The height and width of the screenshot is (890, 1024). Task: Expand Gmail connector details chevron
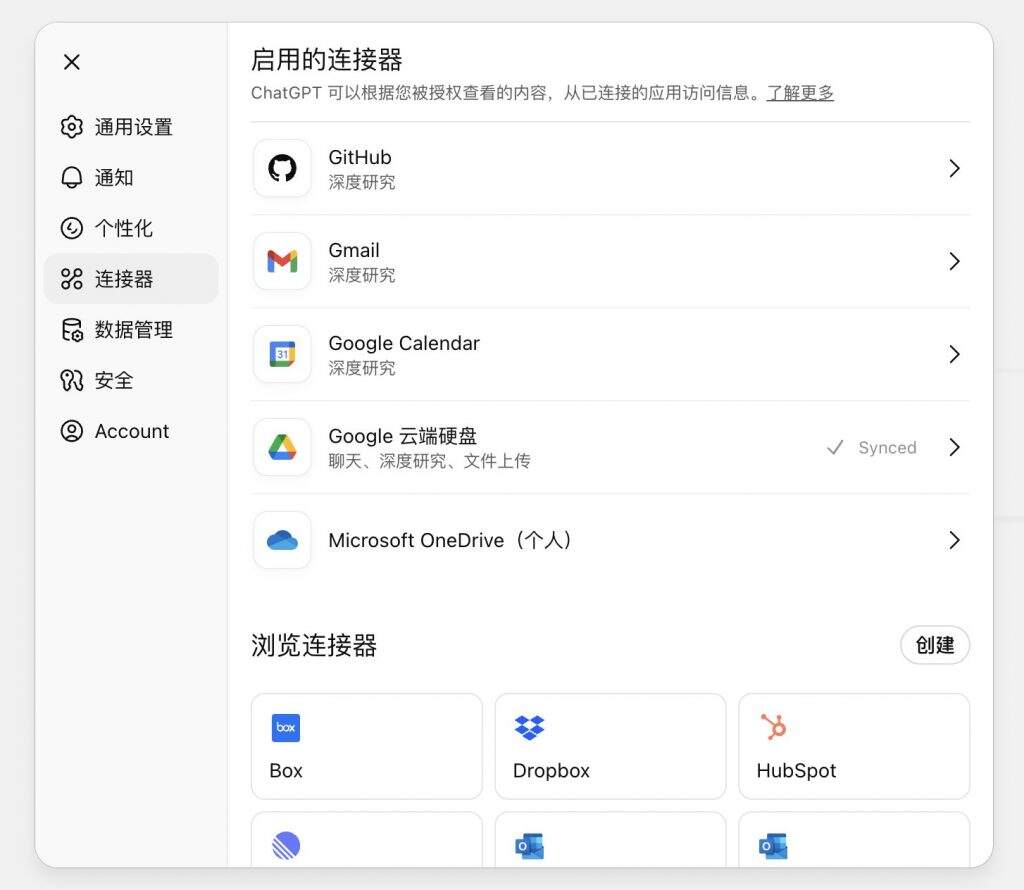pos(953,261)
